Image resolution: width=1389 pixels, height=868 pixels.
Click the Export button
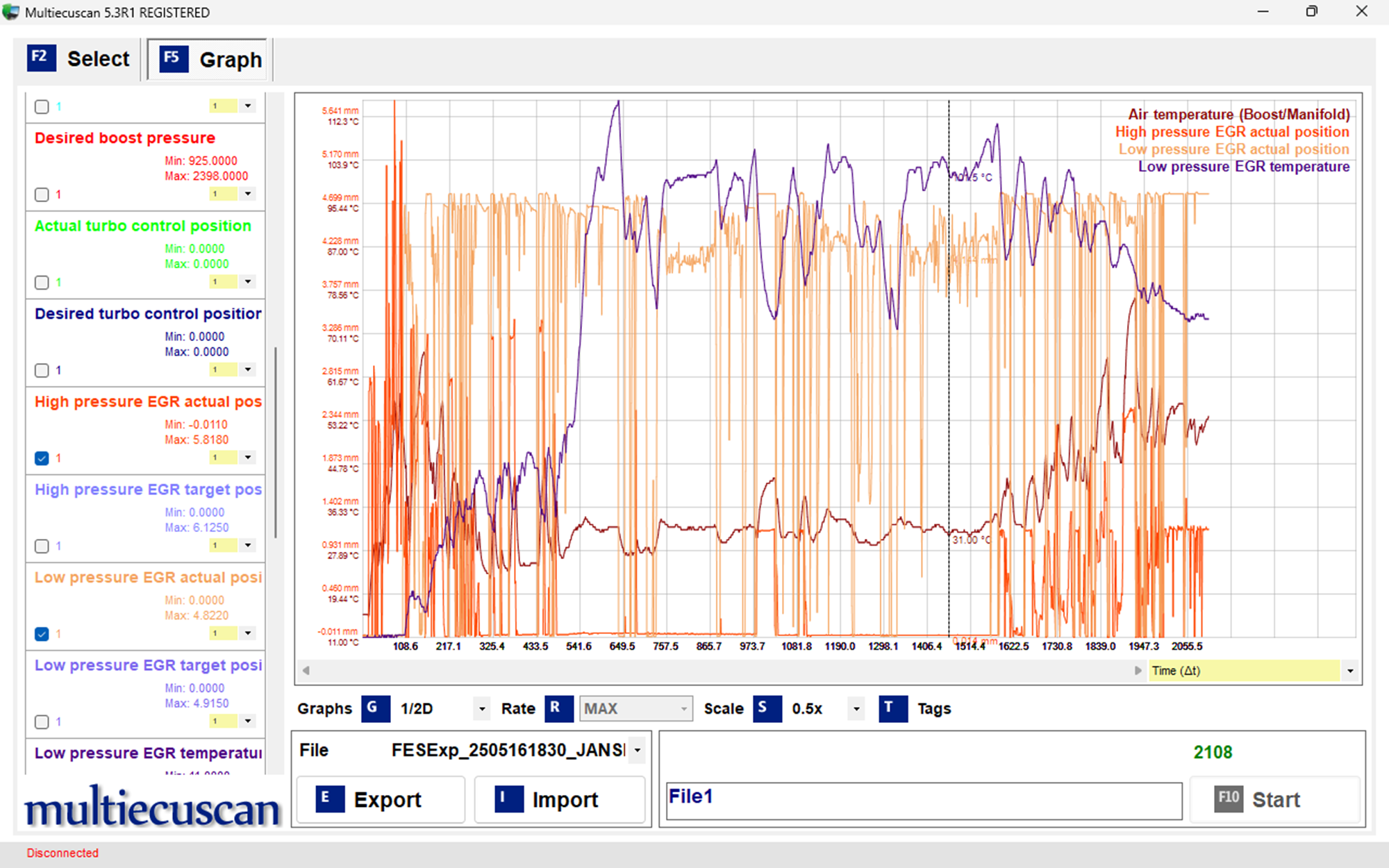tap(381, 799)
